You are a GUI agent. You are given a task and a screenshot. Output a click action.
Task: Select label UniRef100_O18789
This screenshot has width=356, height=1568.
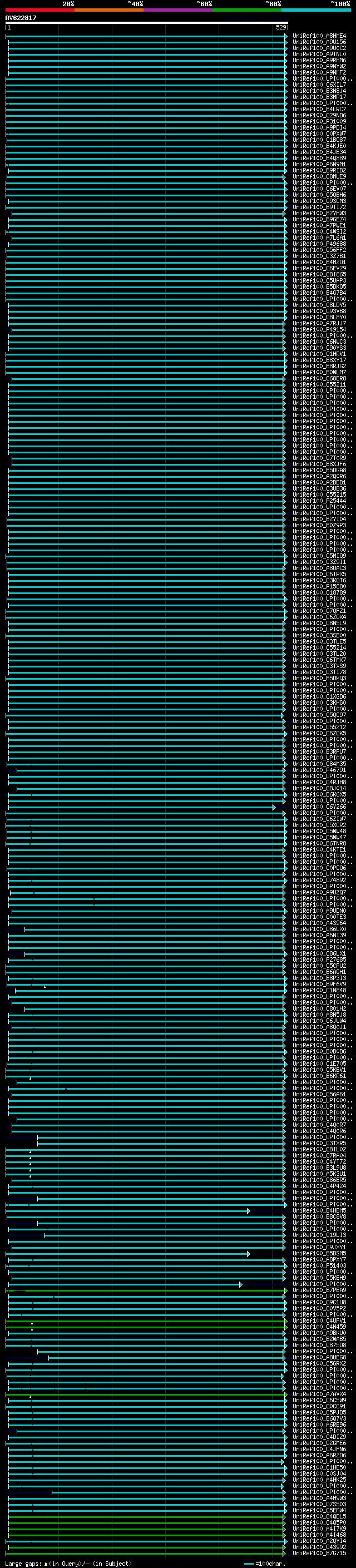(319, 592)
